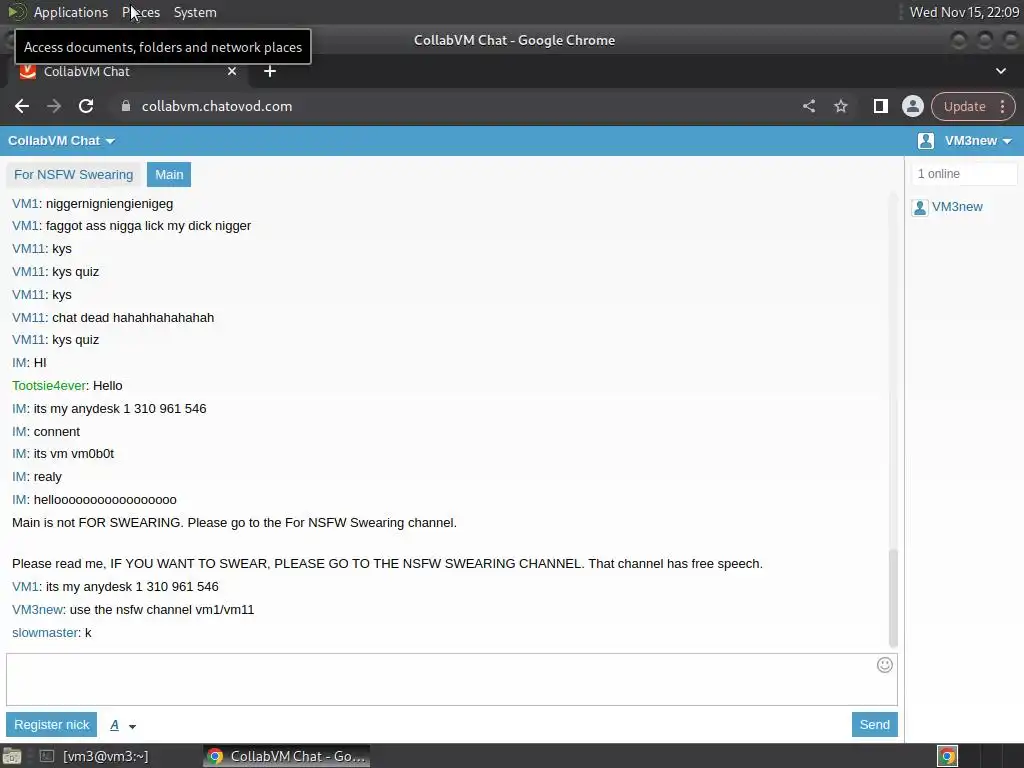This screenshot has width=1024, height=768.
Task: Open vm3@vm3 terminal in taskbar
Action: click(x=94, y=756)
